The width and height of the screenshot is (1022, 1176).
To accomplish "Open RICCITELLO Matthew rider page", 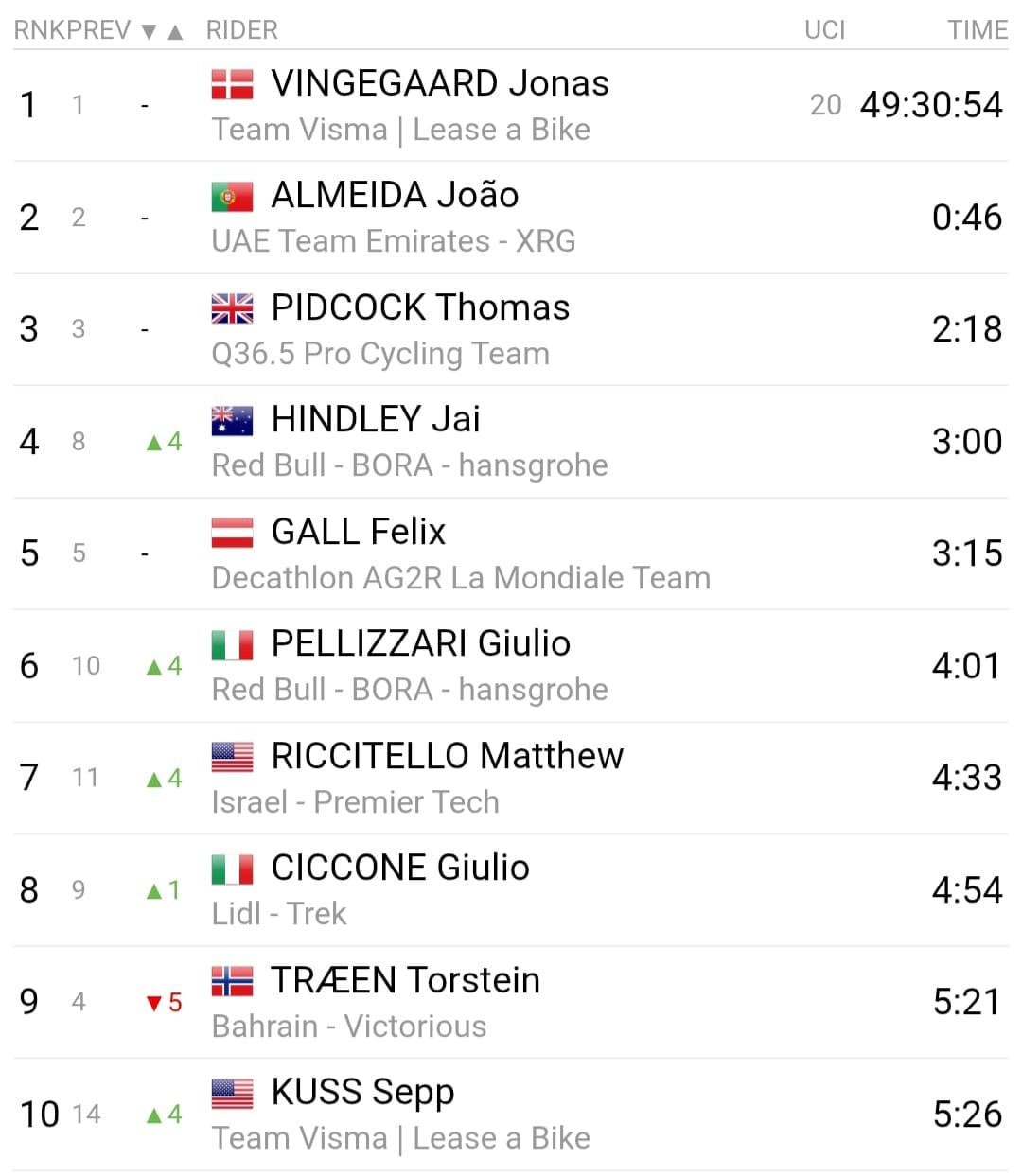I will 447,756.
